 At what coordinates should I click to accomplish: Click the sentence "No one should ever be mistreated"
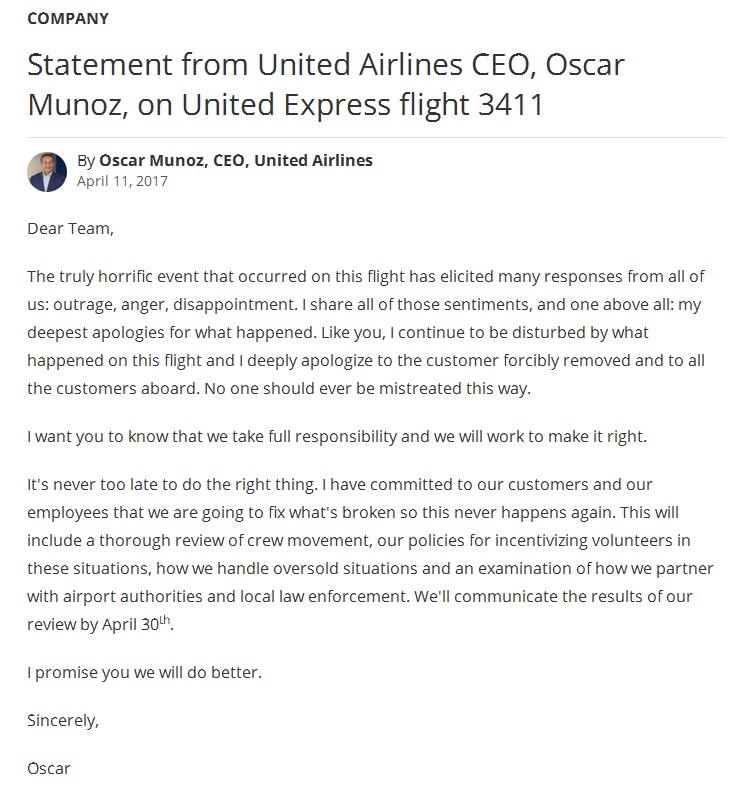point(368,388)
